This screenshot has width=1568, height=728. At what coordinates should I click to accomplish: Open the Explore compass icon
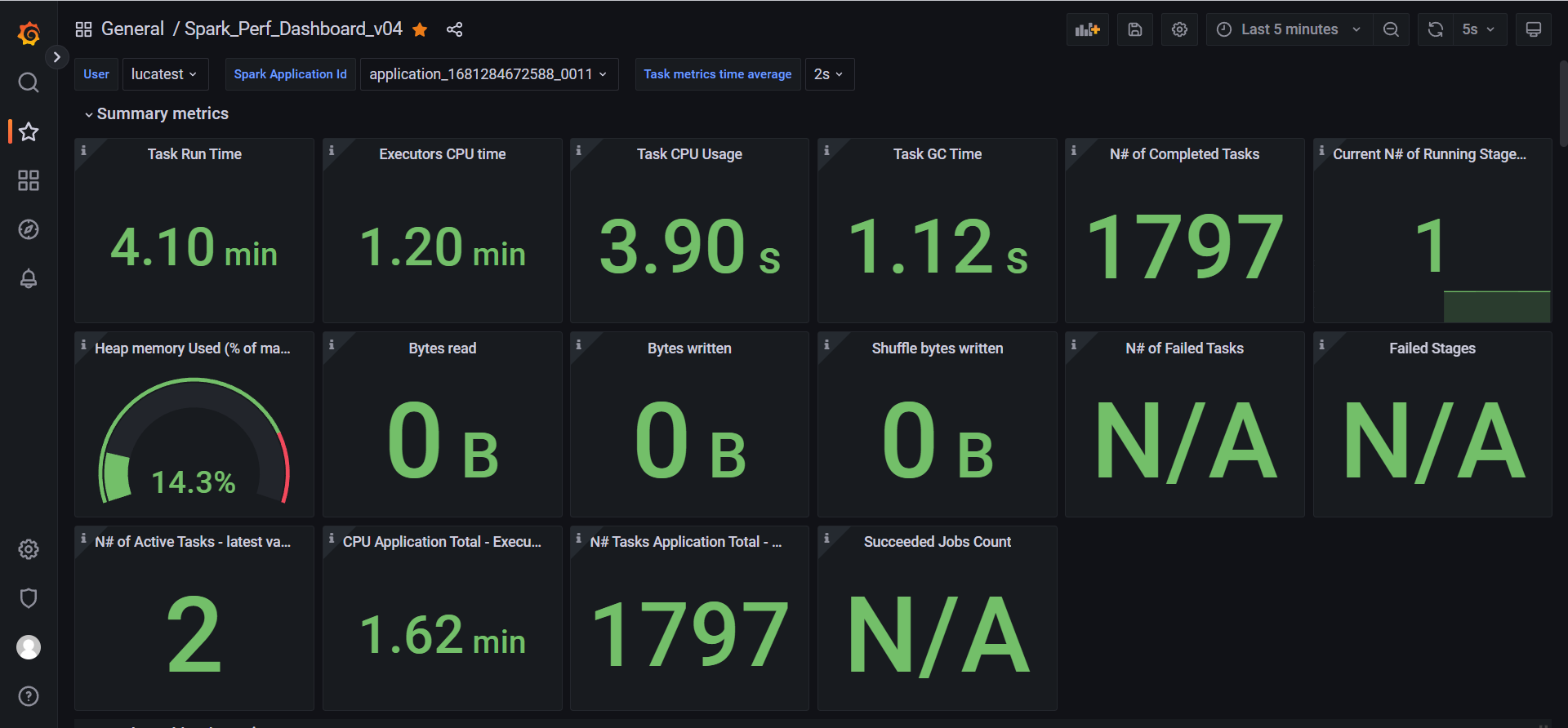(x=29, y=229)
